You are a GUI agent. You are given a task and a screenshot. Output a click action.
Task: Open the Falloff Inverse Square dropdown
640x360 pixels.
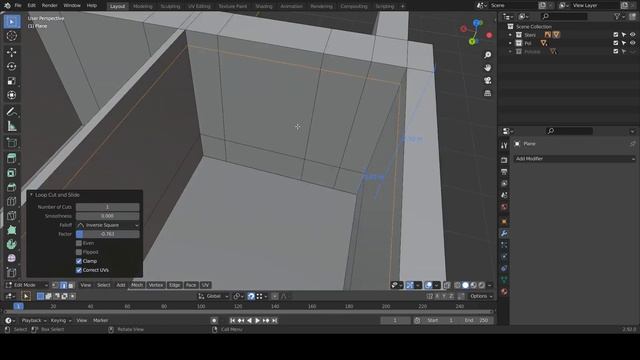tap(108, 225)
